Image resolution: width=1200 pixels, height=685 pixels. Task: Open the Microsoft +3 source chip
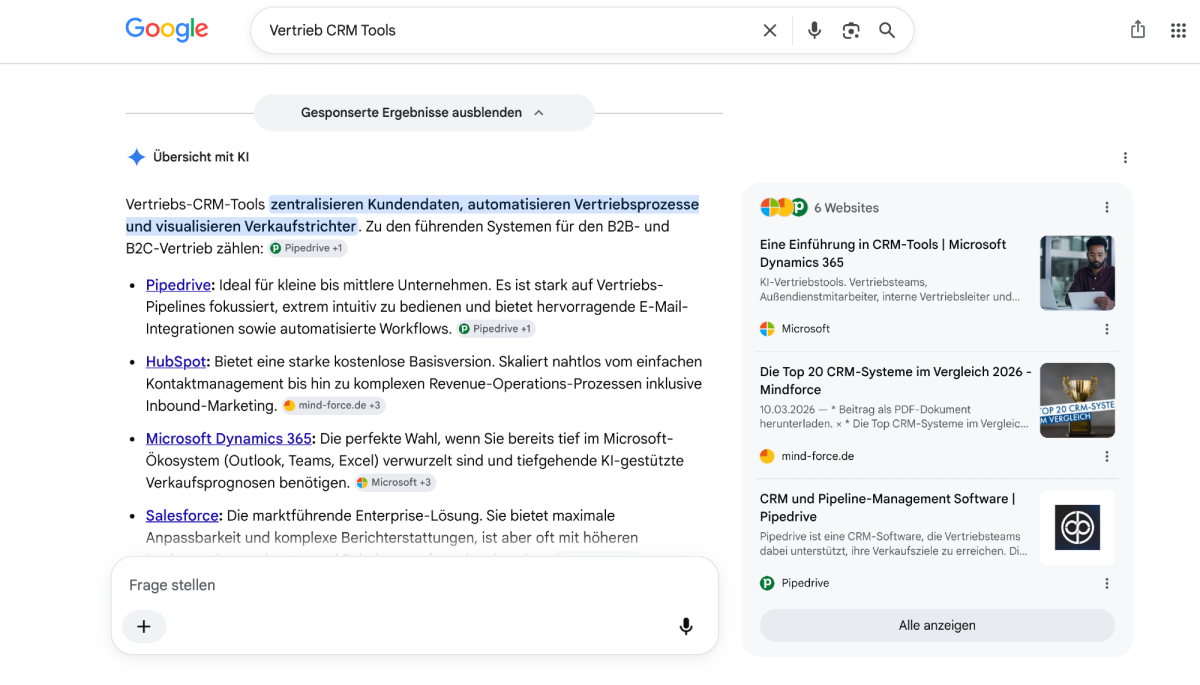click(395, 482)
